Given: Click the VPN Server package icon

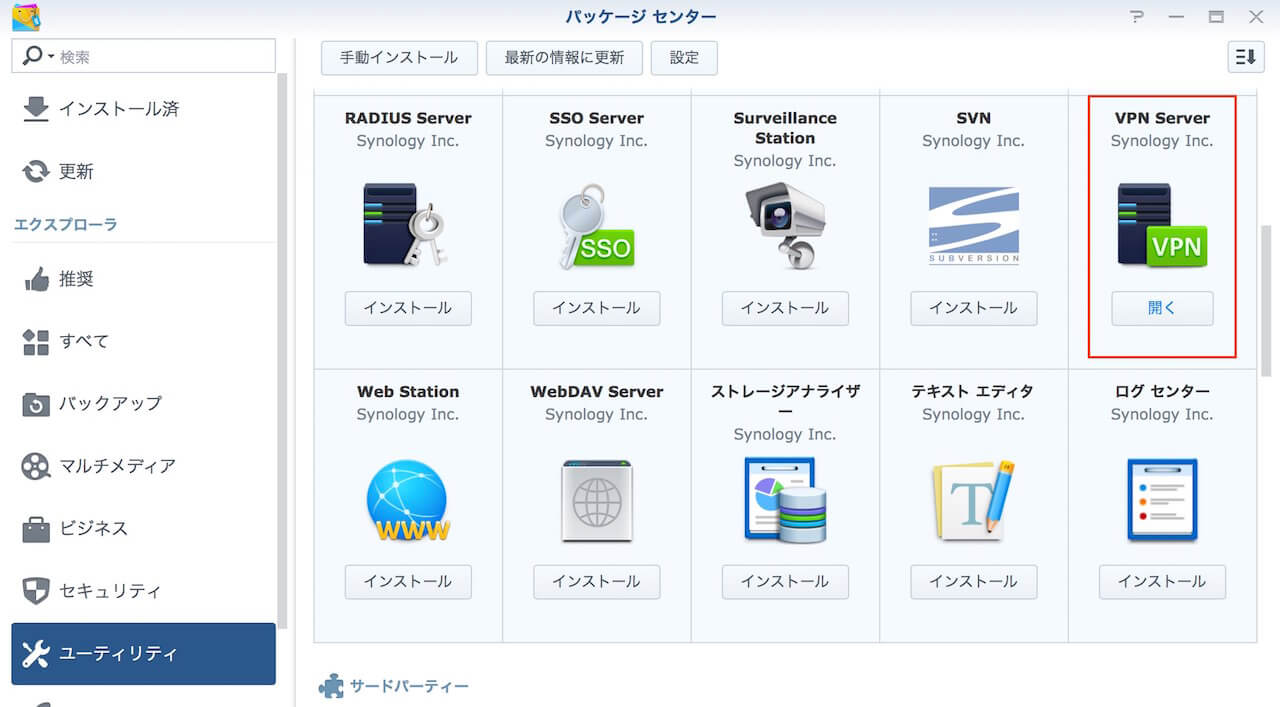Looking at the screenshot, I should (1162, 225).
